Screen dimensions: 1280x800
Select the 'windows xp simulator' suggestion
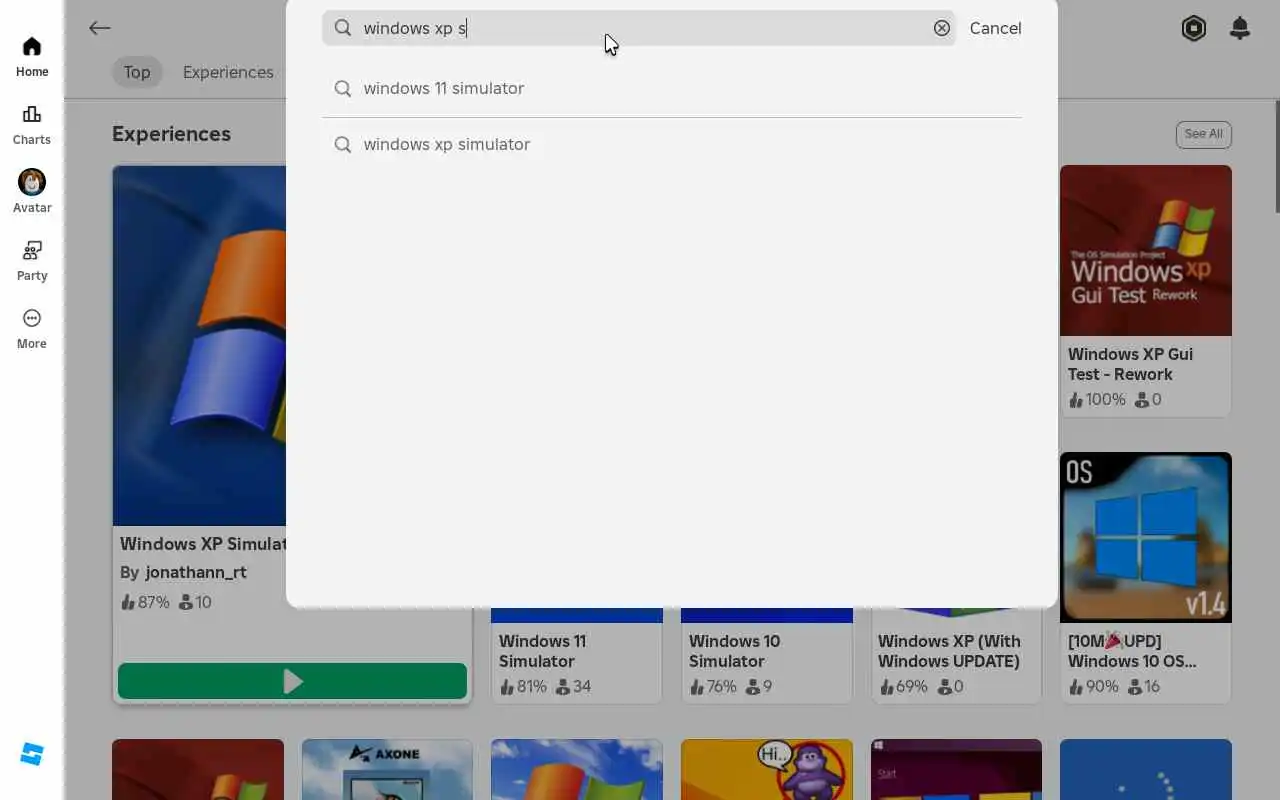click(x=672, y=144)
